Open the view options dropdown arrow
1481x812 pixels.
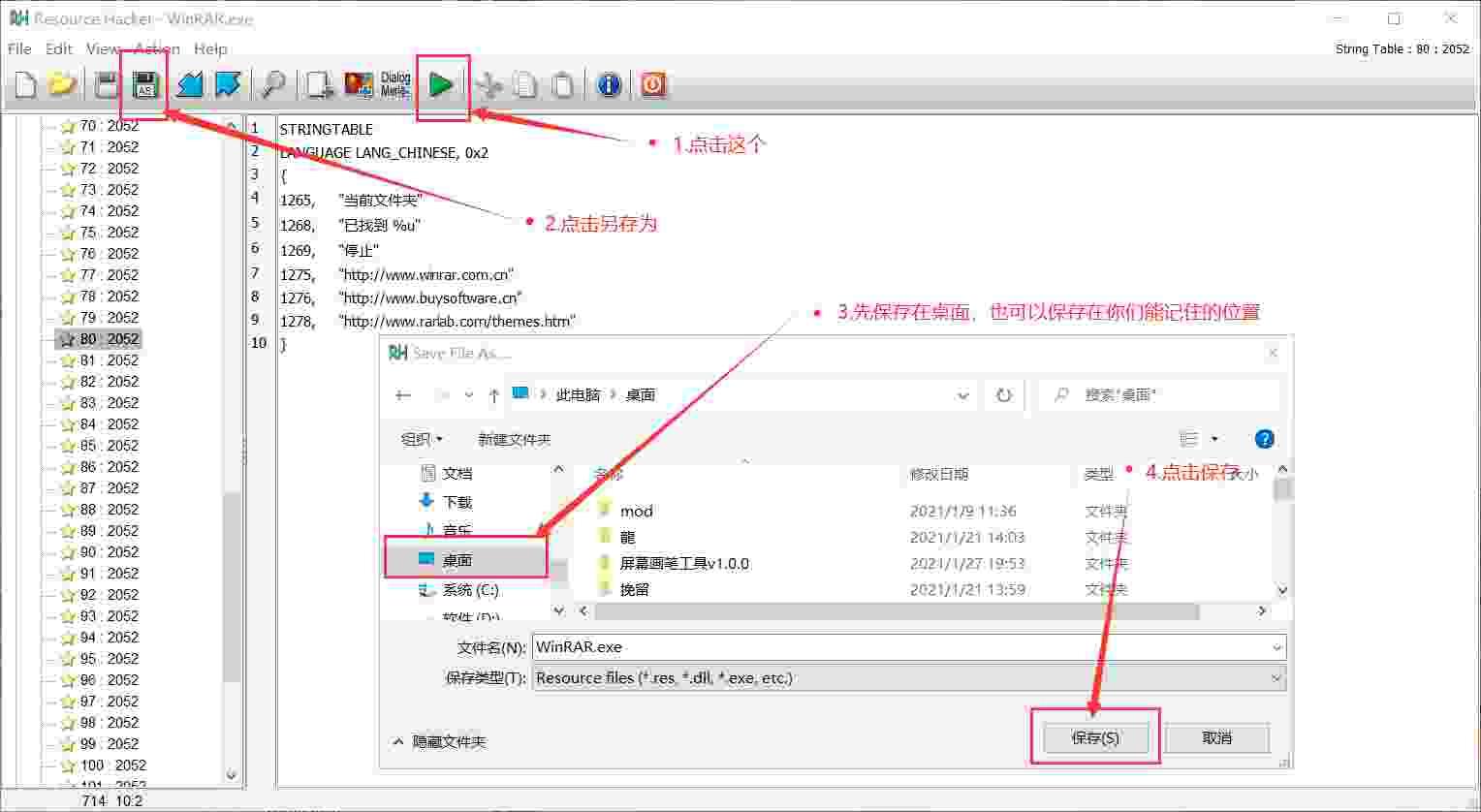click(1214, 439)
